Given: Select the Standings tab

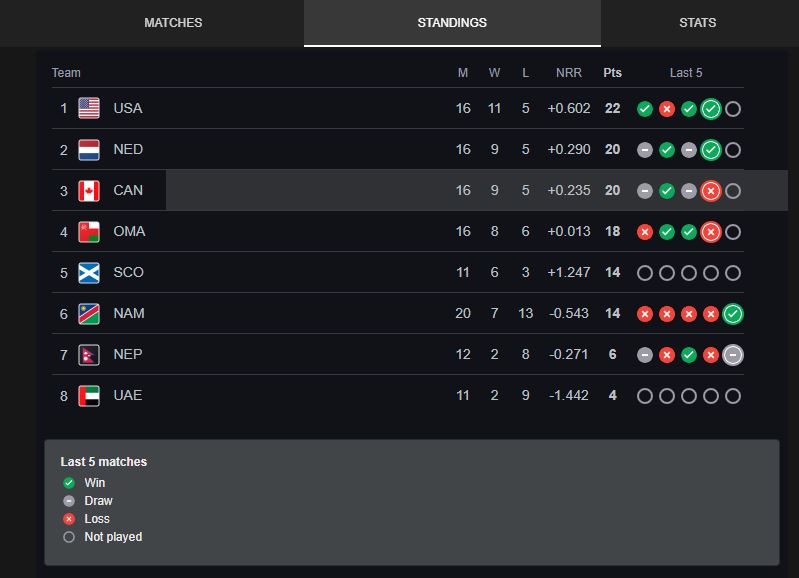Looking at the screenshot, I should (x=452, y=22).
